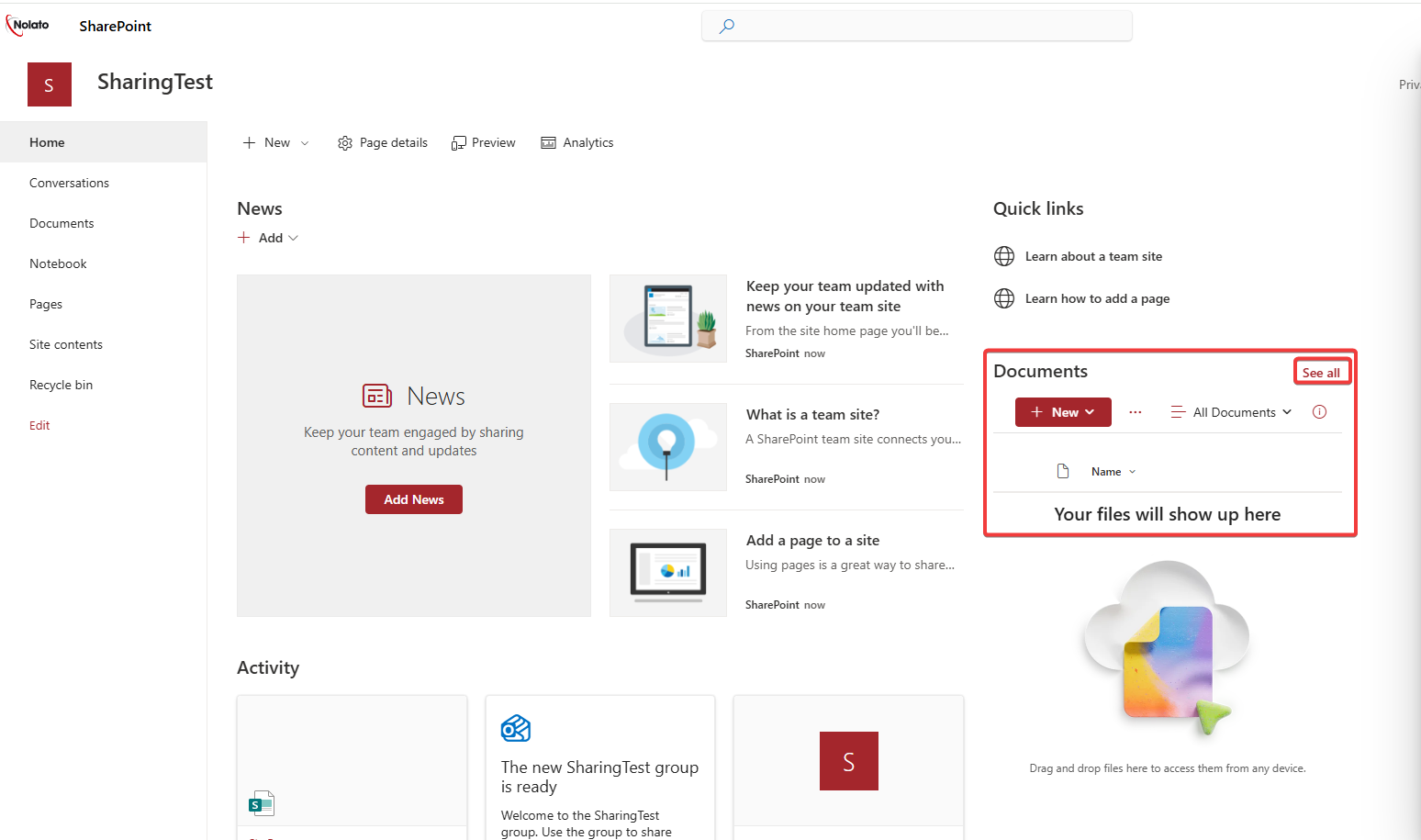
Task: Open the Documents ellipsis more options
Action: point(1136,412)
